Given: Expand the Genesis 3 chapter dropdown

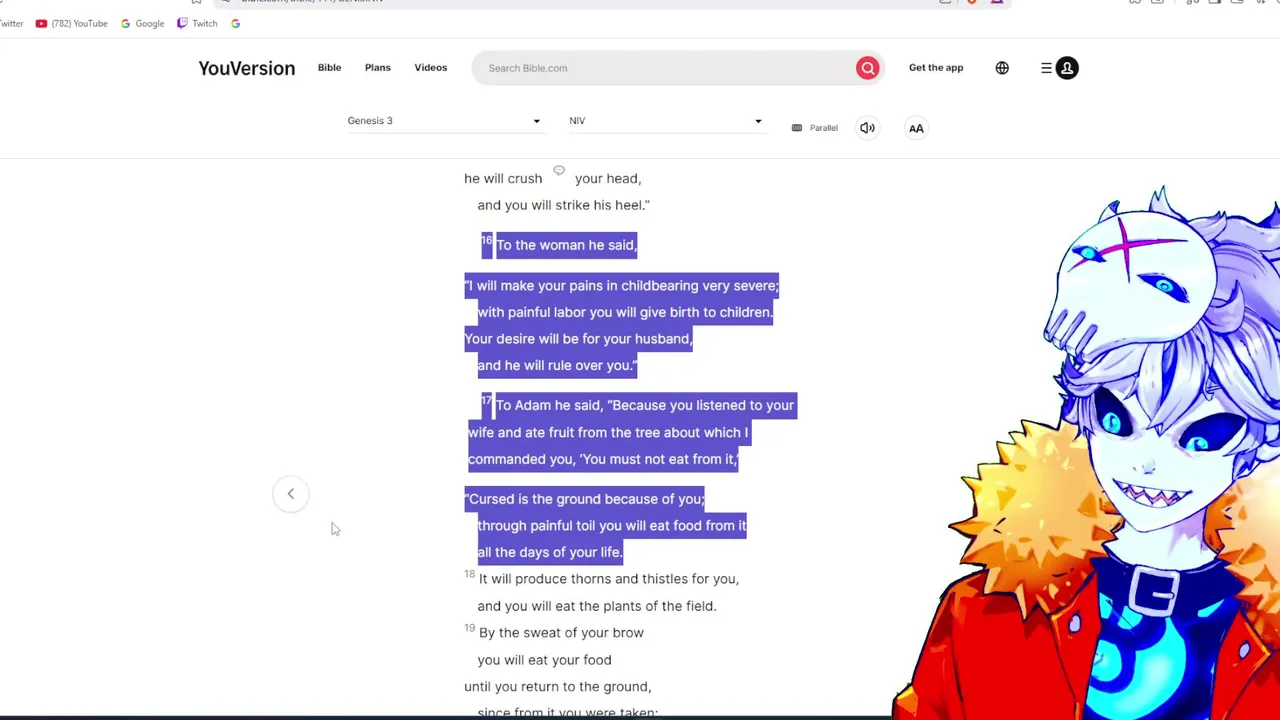Looking at the screenshot, I should (444, 121).
